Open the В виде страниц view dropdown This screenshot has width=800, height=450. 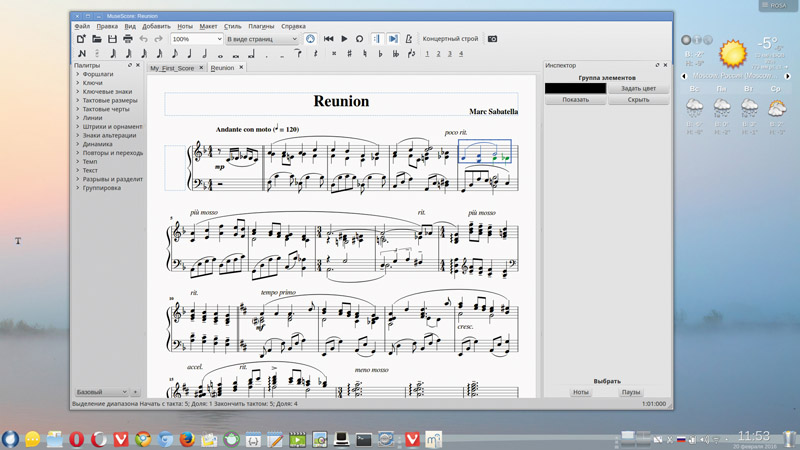tap(262, 39)
